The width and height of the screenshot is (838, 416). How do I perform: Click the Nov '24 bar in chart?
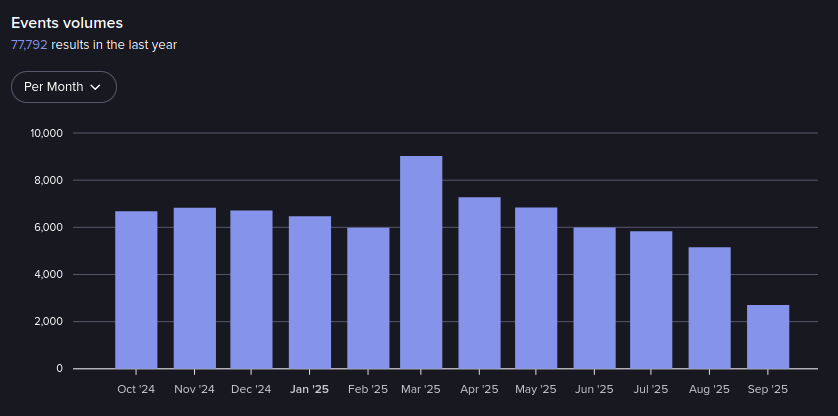click(194, 288)
